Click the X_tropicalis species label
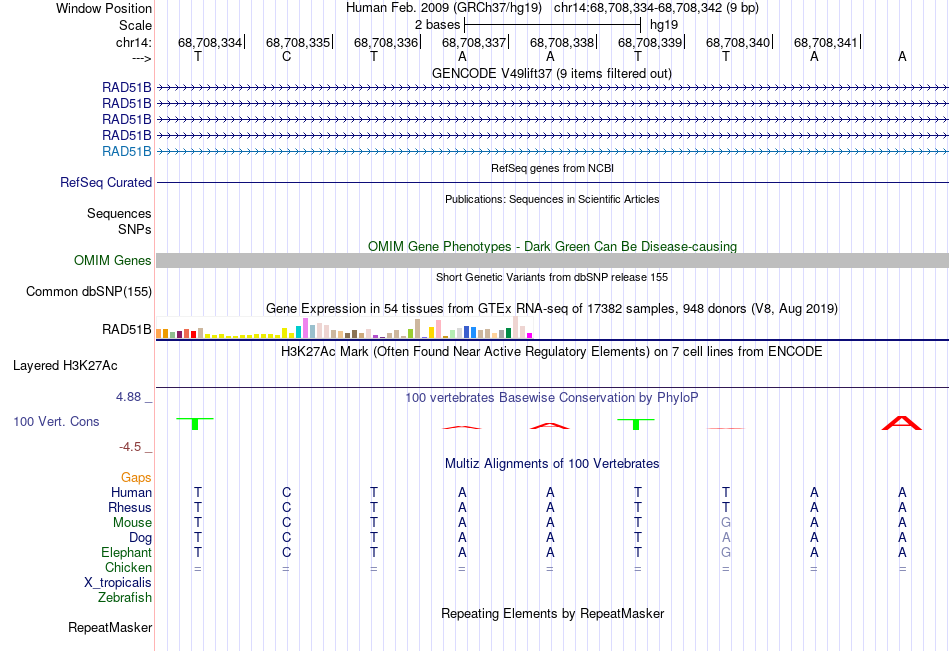Image resolution: width=950 pixels, height=651 pixels. [x=118, y=583]
